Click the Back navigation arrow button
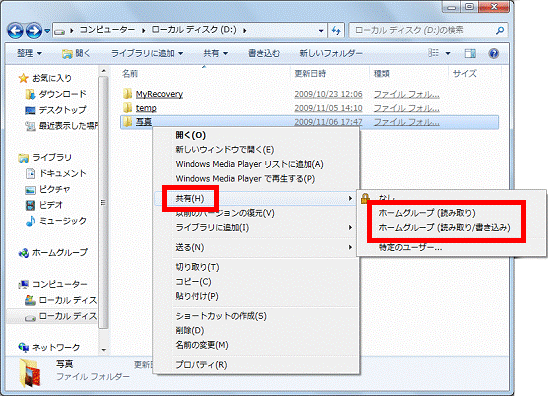This screenshot has height=396, width=548. 16,31
